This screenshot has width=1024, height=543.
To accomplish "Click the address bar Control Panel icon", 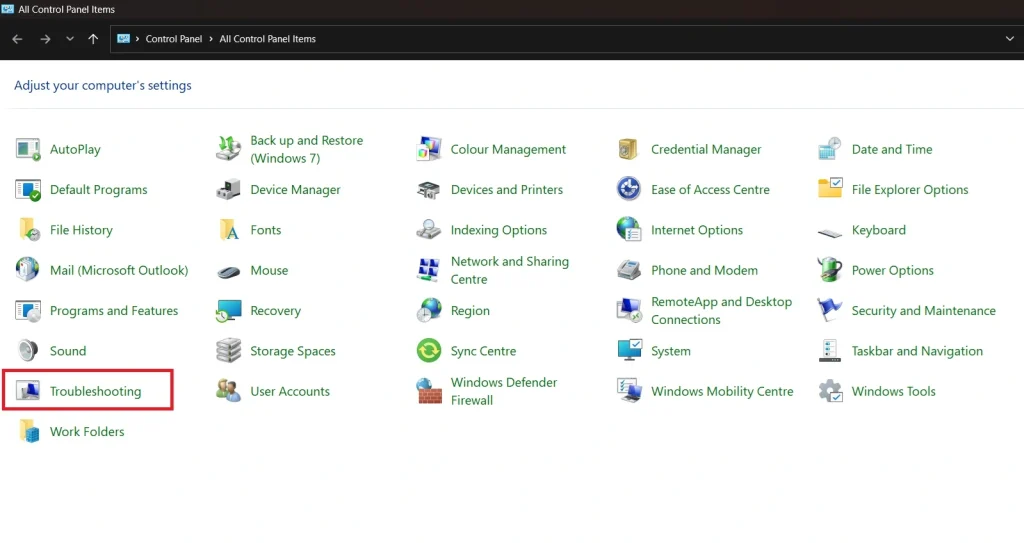I will click(123, 39).
